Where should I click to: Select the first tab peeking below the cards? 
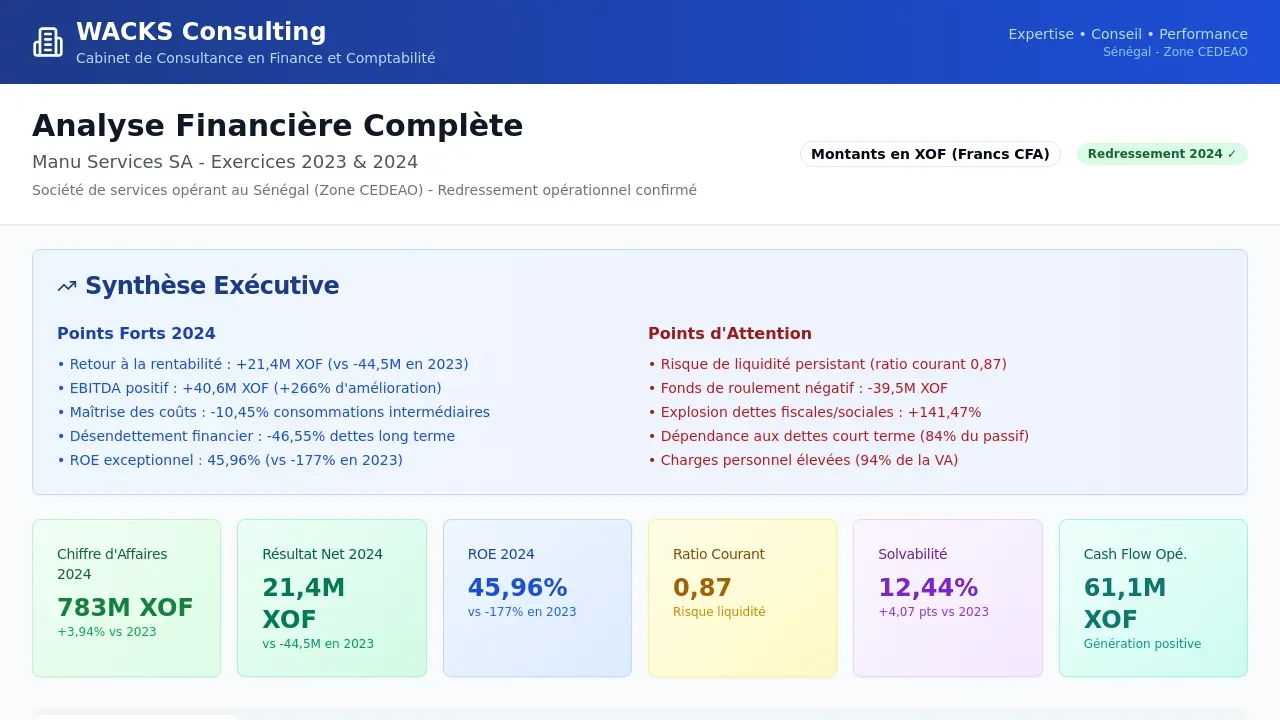[x=136, y=716]
